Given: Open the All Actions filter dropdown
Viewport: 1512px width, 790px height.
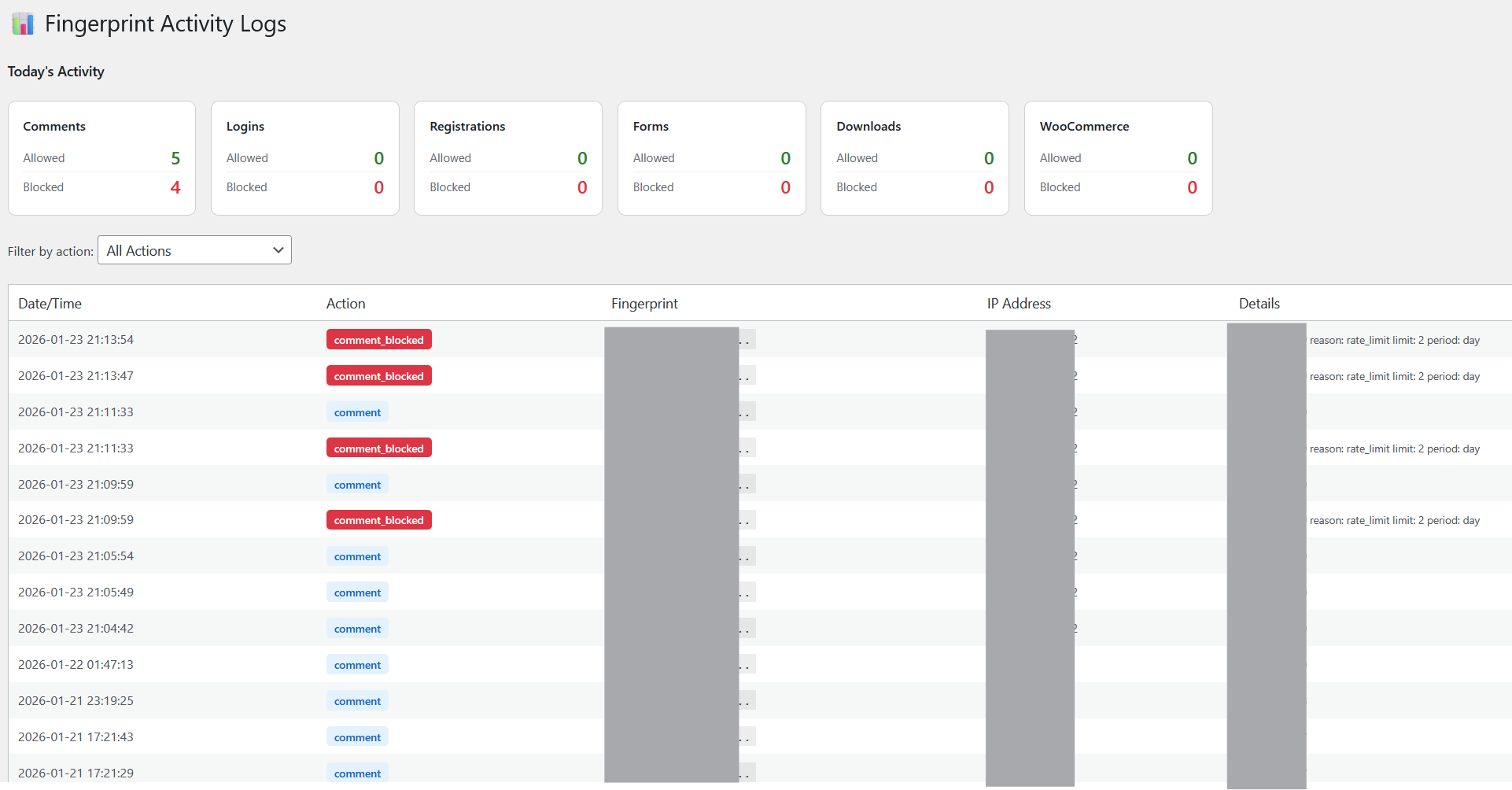Looking at the screenshot, I should [x=194, y=250].
